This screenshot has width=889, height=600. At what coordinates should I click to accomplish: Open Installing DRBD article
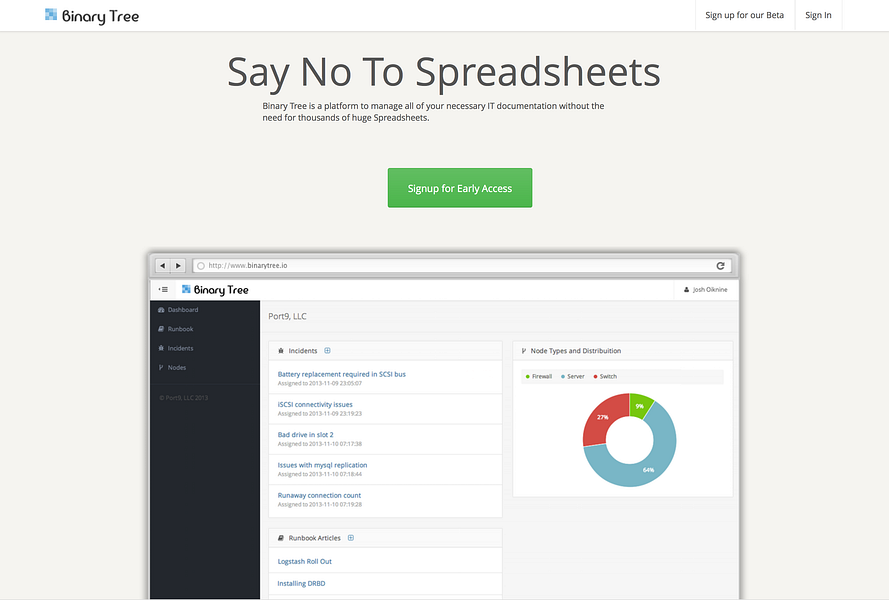(x=301, y=584)
